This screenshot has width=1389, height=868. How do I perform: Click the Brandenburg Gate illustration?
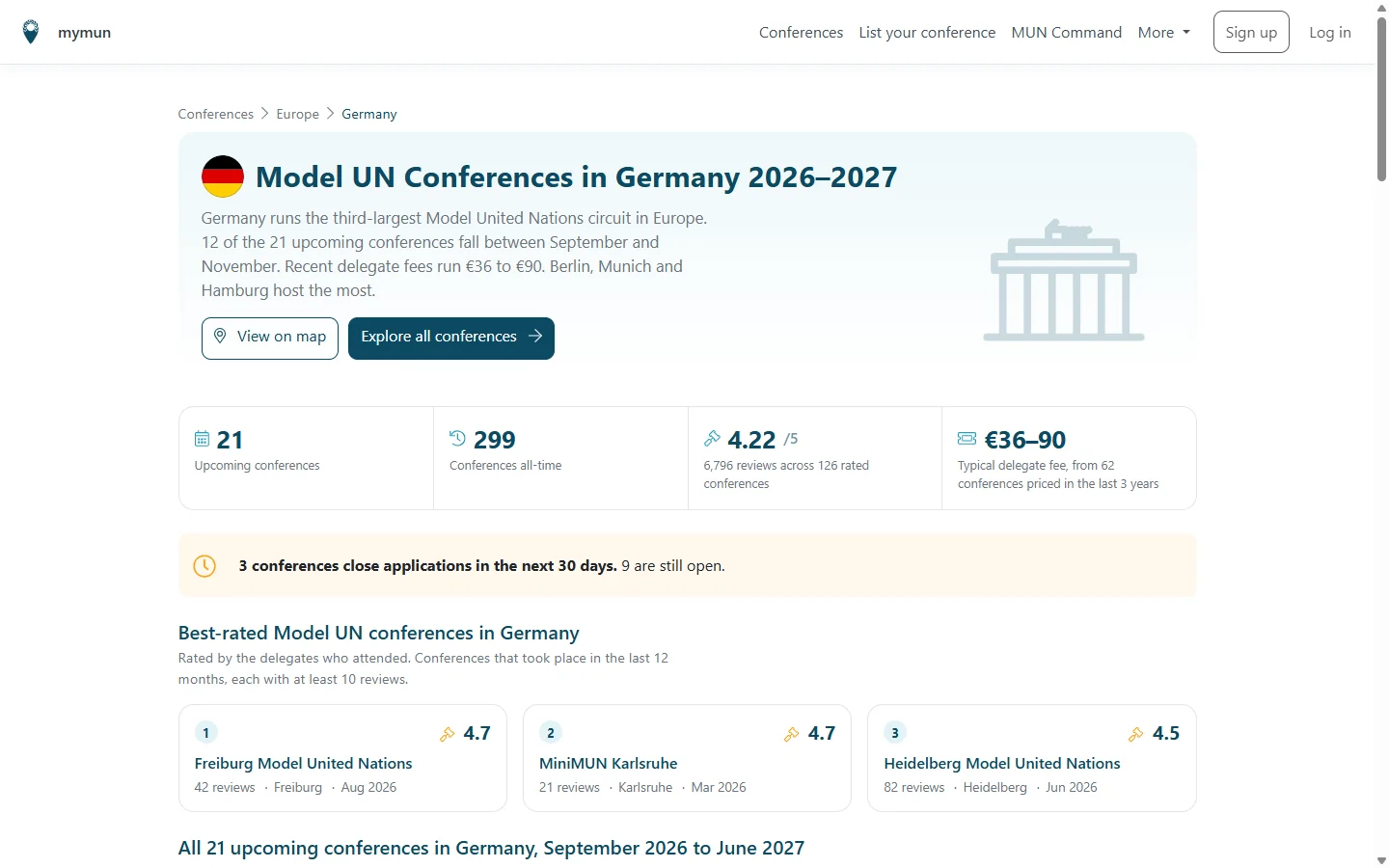(1064, 280)
